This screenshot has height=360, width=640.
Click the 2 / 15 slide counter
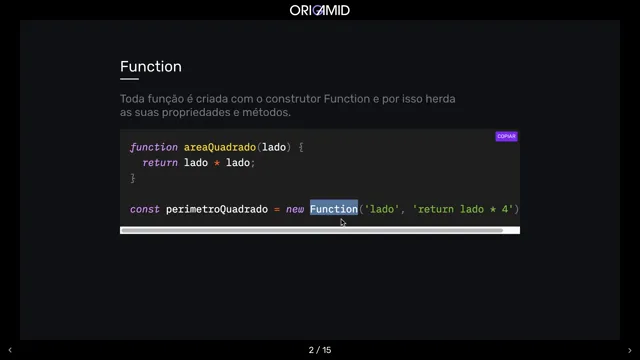(x=320, y=350)
